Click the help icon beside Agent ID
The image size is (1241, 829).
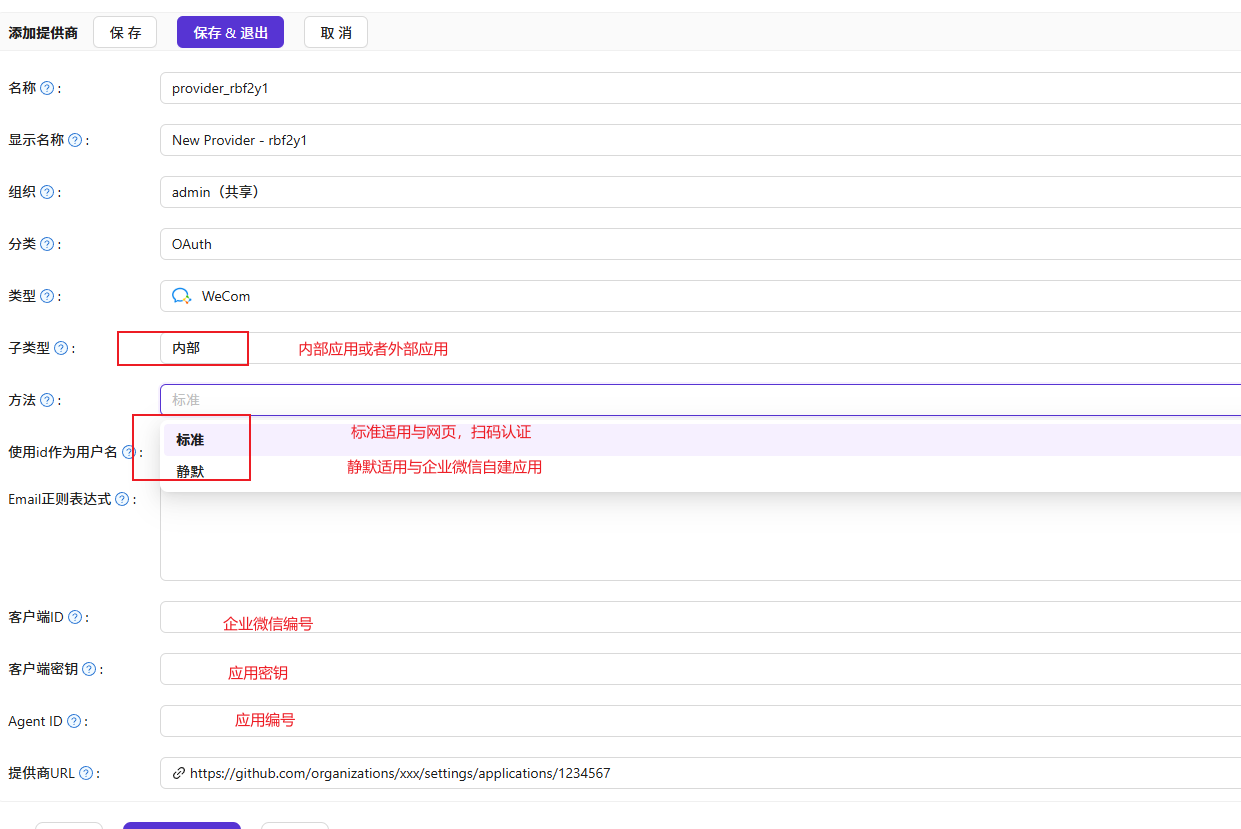pyautogui.click(x=74, y=721)
